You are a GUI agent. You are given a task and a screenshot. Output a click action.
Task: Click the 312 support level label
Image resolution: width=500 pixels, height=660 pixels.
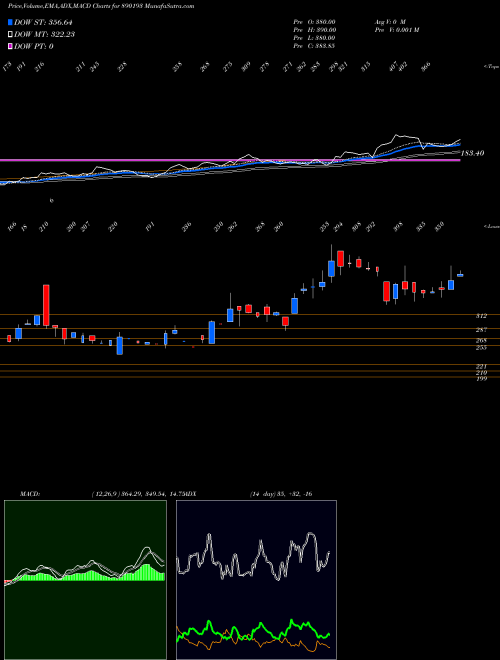481,316
